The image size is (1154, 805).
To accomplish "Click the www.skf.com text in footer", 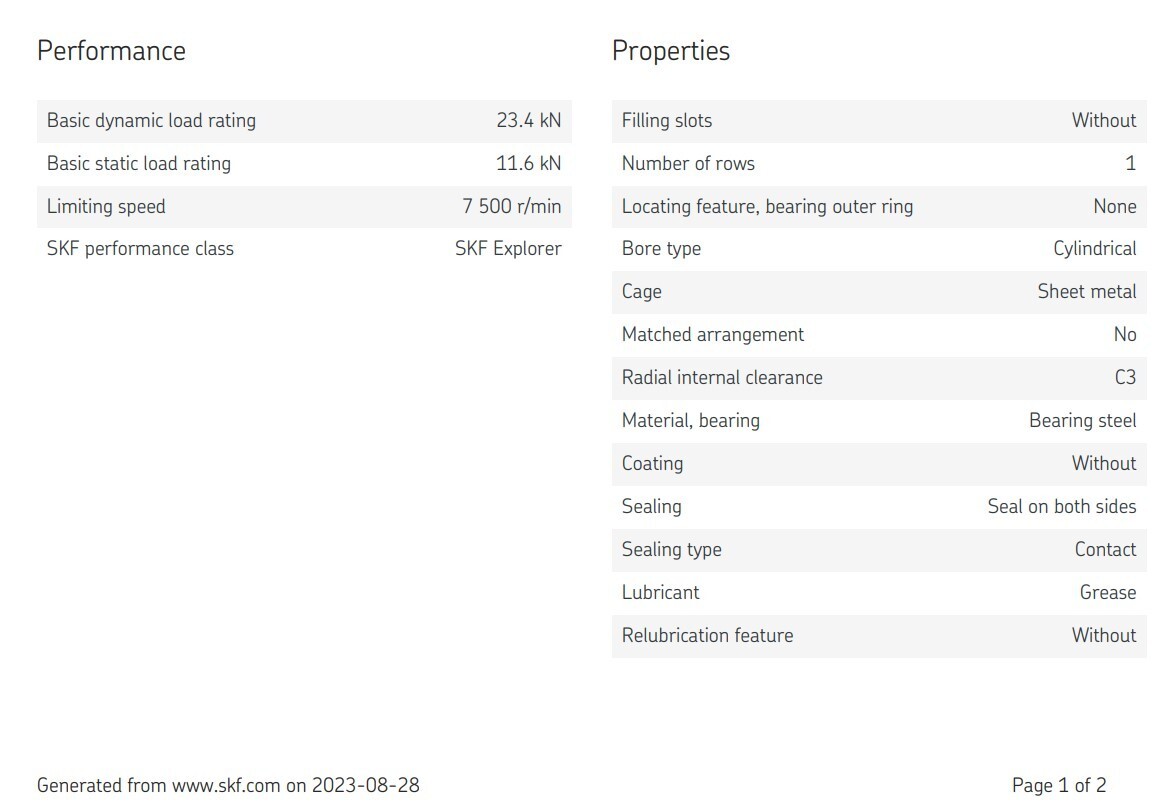I will [226, 785].
